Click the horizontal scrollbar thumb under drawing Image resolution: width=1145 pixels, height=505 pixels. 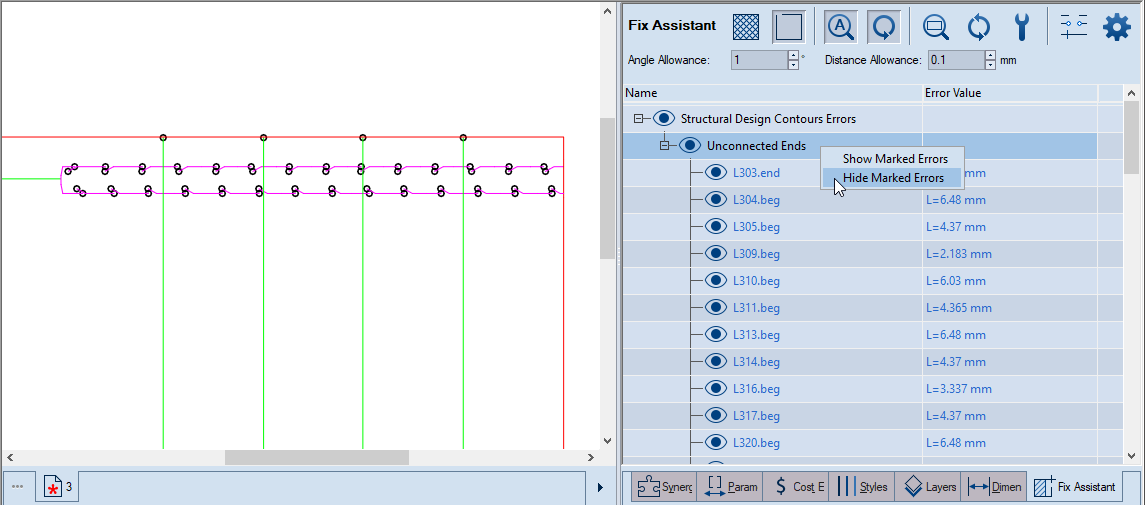click(316, 457)
